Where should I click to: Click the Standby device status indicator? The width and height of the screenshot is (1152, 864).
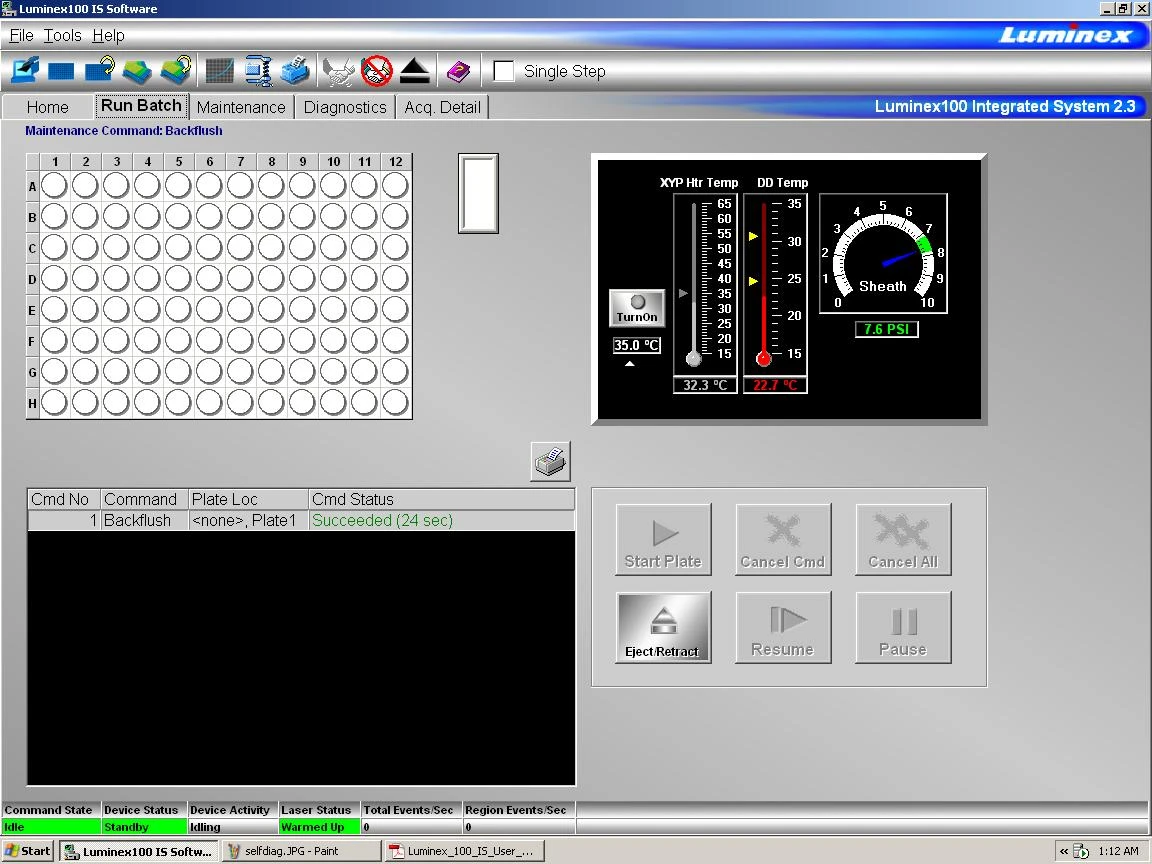[144, 827]
